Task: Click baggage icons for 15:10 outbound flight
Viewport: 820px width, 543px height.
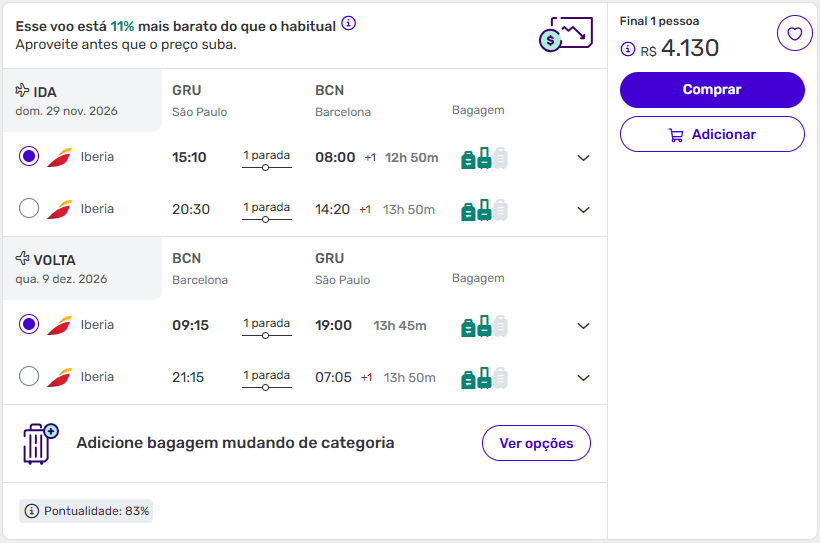Action: click(484, 158)
